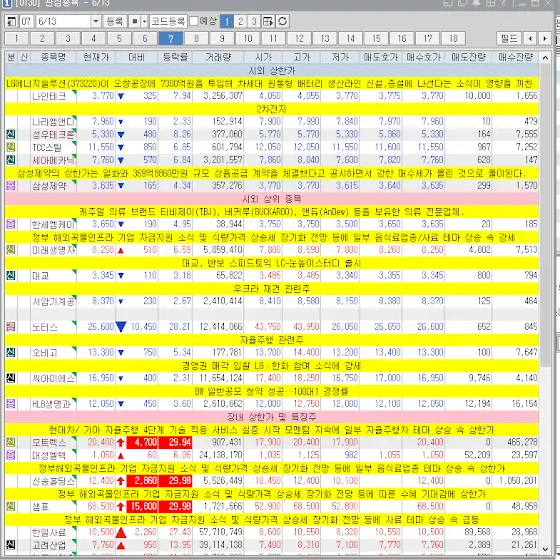Click the red up arrow in 모트렉스 row

[121, 442]
